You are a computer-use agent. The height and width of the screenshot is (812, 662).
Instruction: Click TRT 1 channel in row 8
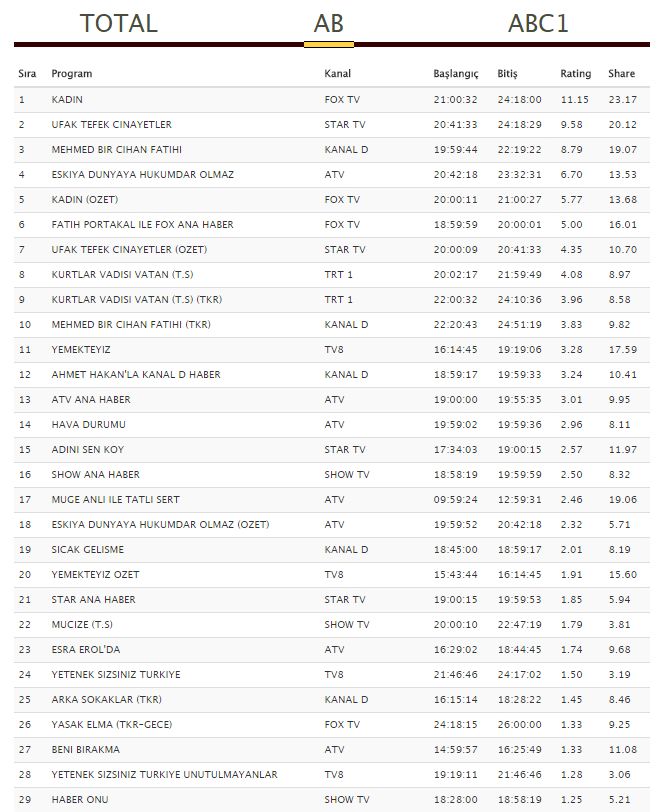pos(339,274)
